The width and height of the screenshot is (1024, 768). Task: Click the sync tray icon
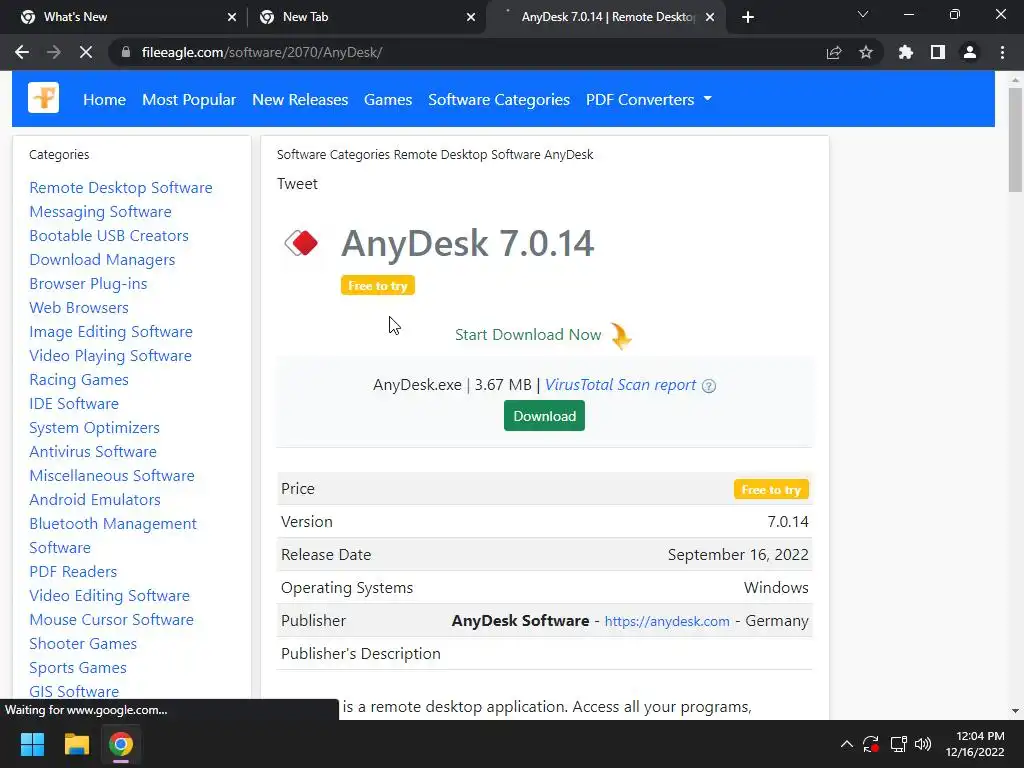click(x=871, y=744)
